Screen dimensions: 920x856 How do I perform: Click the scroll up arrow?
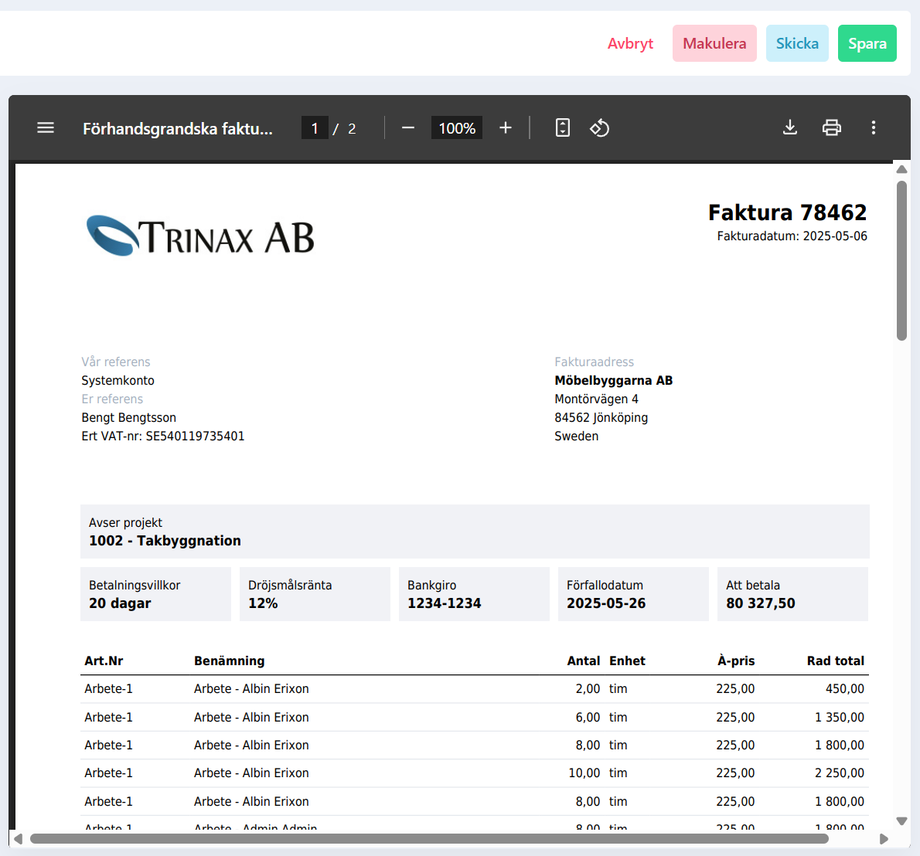(x=902, y=169)
